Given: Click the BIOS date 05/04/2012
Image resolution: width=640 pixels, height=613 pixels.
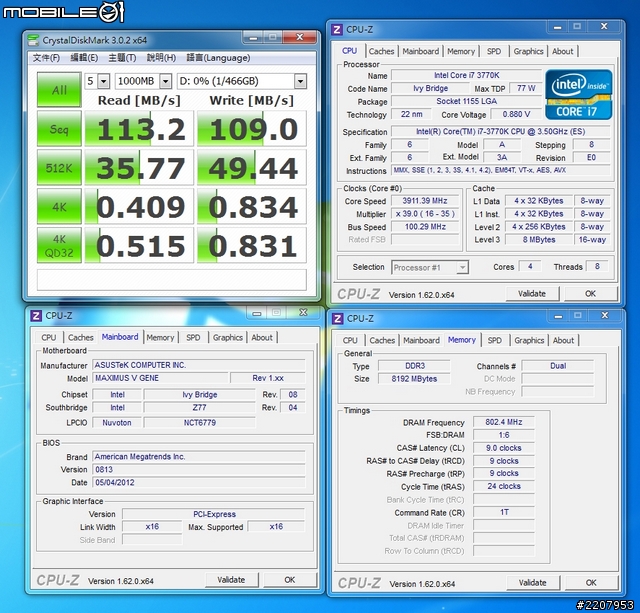Looking at the screenshot, I should (x=199, y=482).
